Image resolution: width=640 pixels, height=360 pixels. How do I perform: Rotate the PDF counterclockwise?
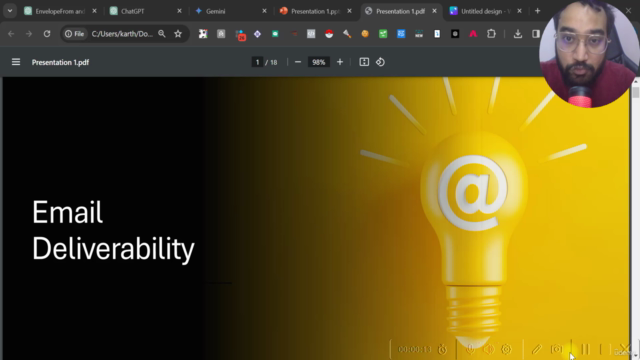[x=380, y=62]
